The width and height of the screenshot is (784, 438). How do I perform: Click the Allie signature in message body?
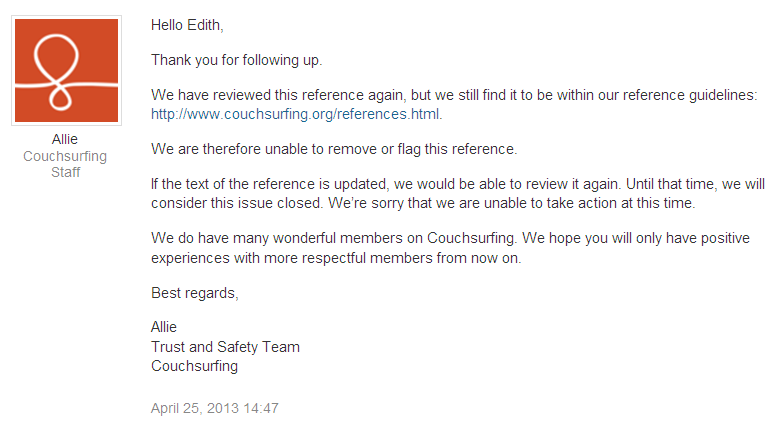[x=164, y=327]
